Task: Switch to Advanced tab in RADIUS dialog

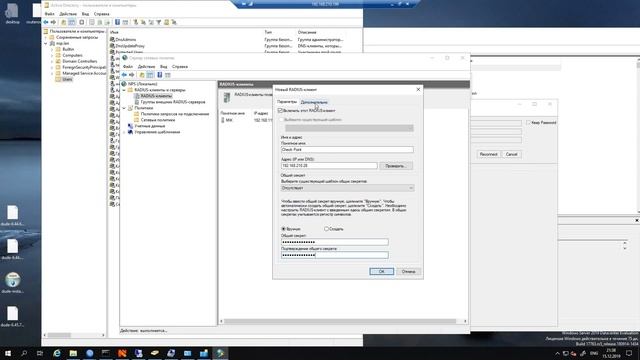Action: pos(314,102)
